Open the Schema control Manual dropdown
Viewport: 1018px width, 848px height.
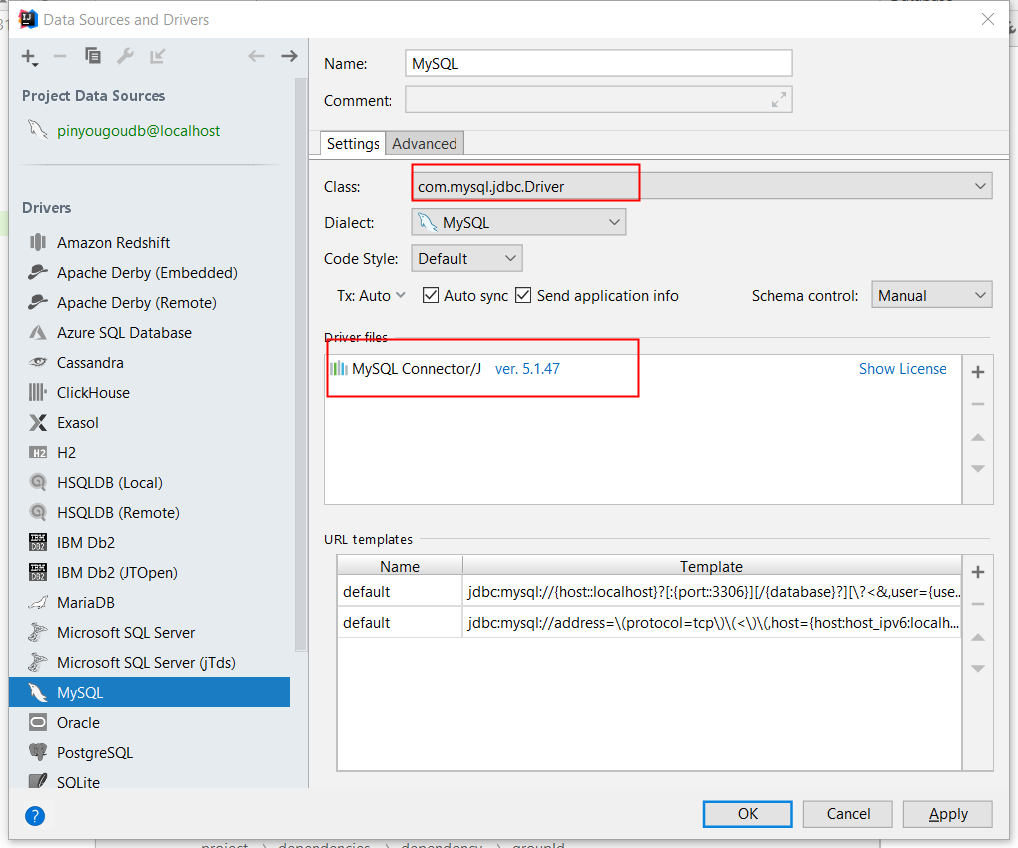[932, 295]
